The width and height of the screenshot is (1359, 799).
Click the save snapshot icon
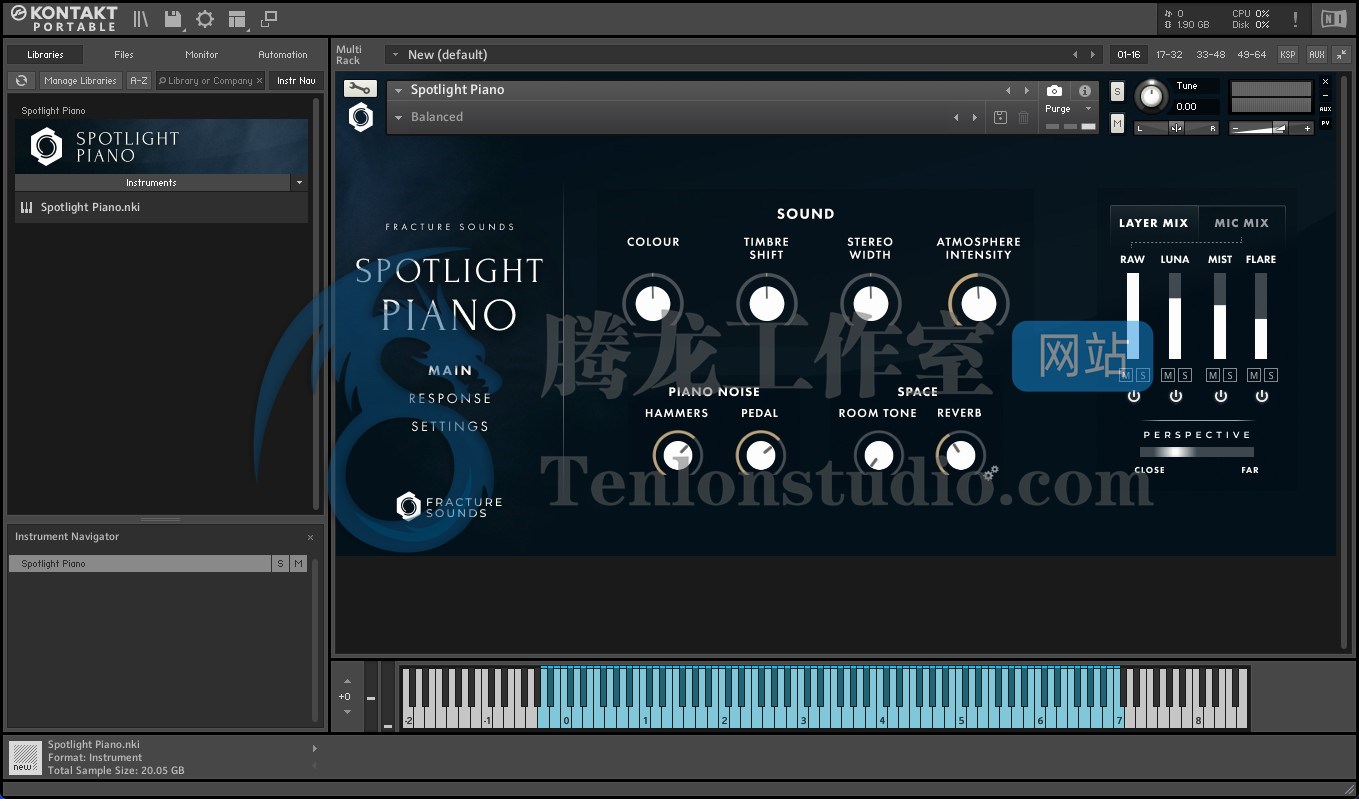coord(1000,117)
